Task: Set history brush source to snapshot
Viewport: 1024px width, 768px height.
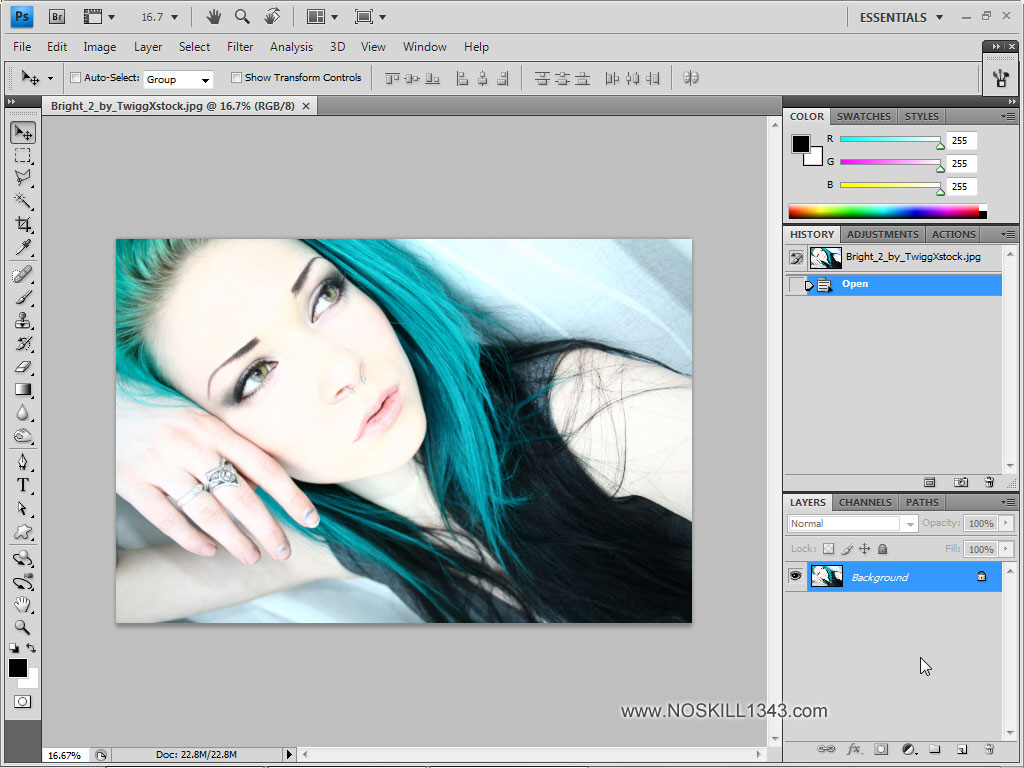Action: pyautogui.click(x=796, y=257)
